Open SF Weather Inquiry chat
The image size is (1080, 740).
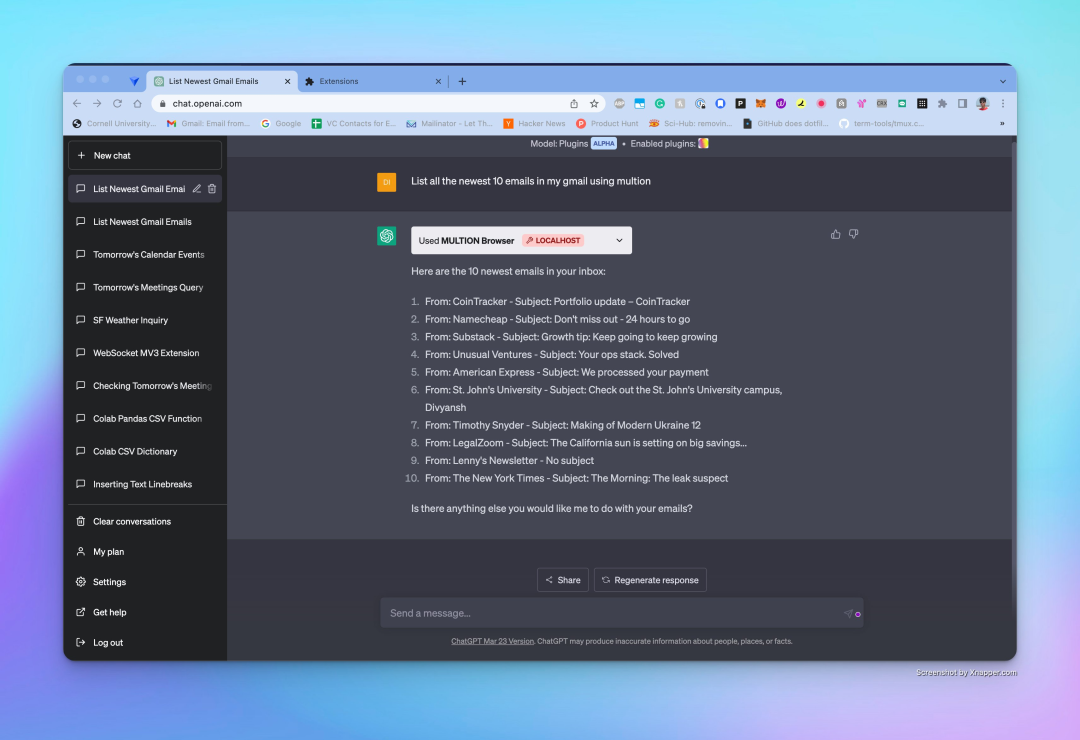click(x=145, y=320)
